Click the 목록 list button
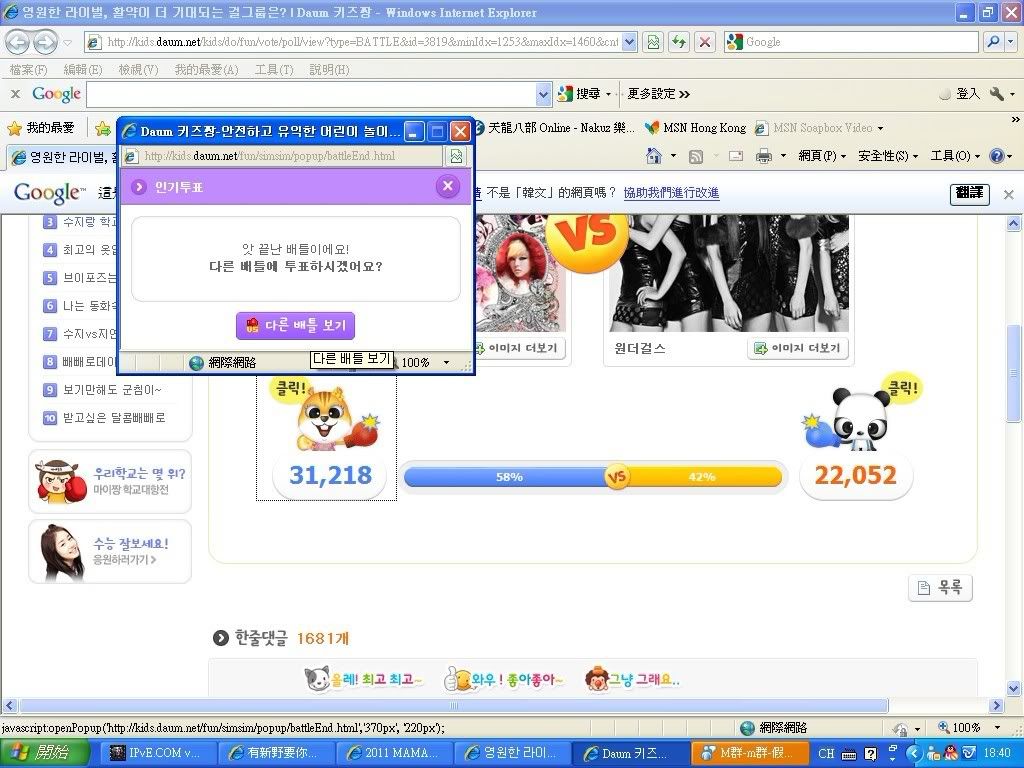1024x768 pixels. click(x=940, y=588)
